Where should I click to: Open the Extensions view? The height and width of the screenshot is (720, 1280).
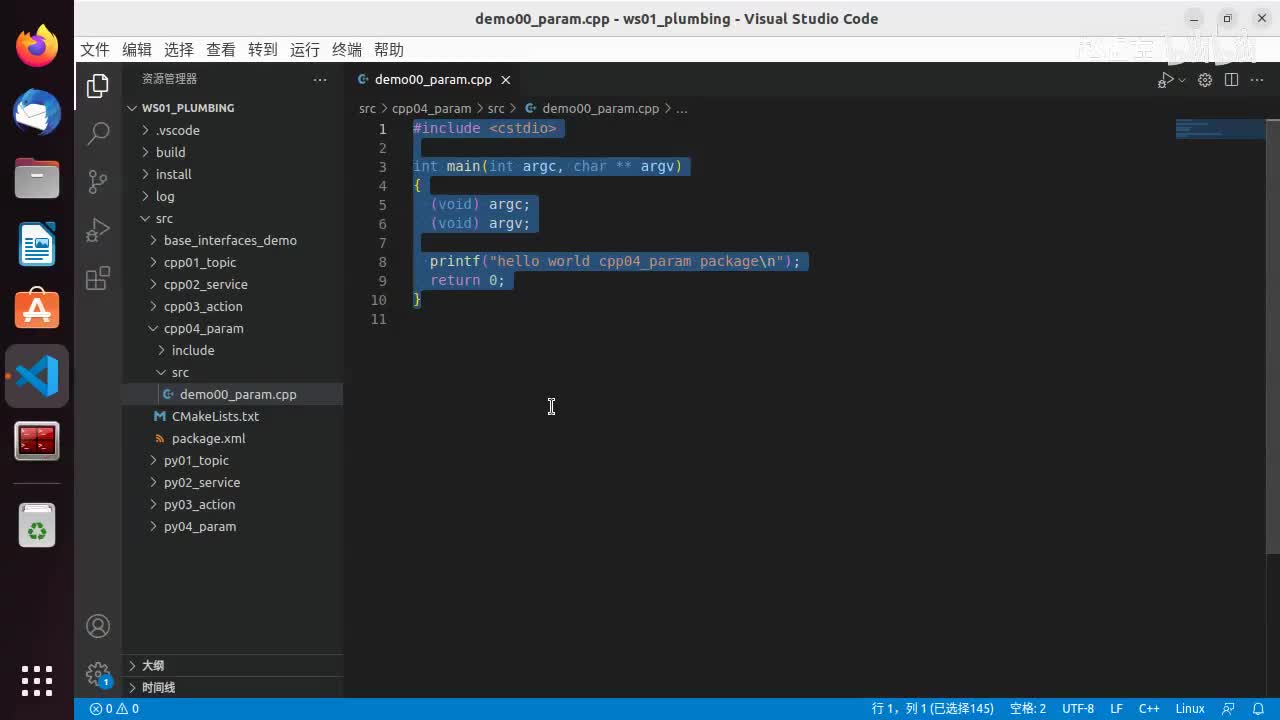click(98, 279)
